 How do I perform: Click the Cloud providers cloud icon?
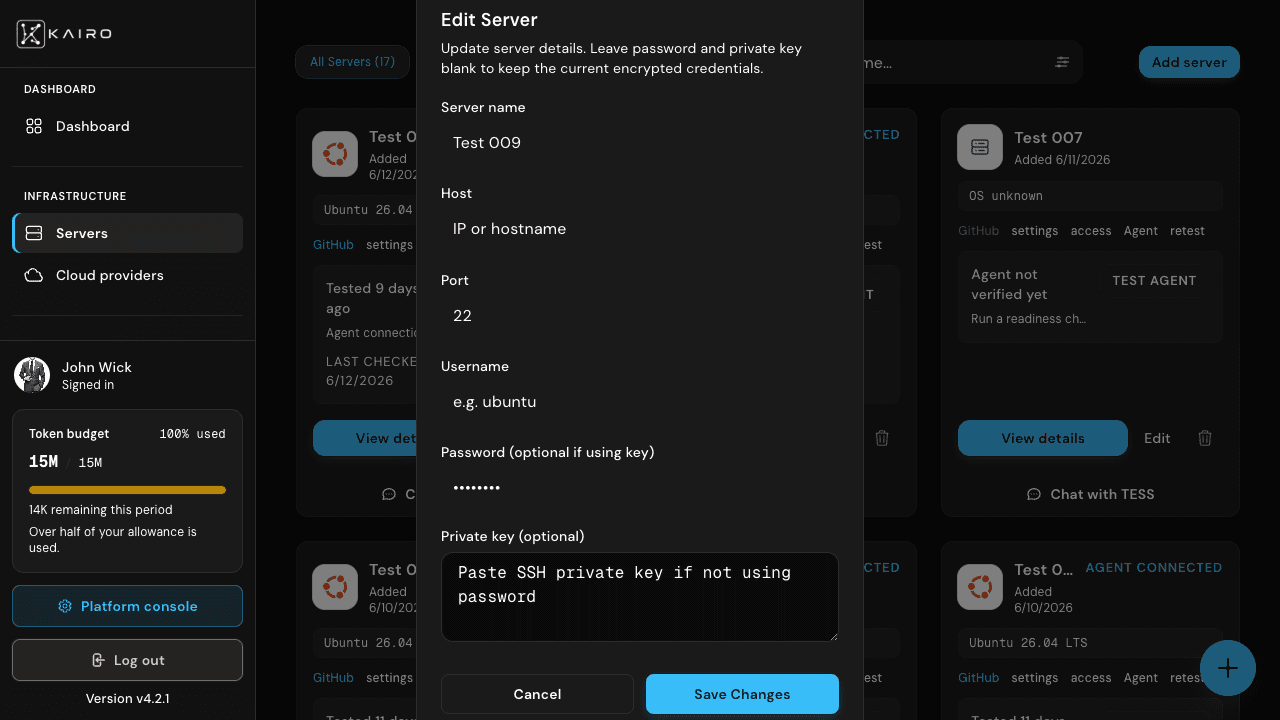34,275
